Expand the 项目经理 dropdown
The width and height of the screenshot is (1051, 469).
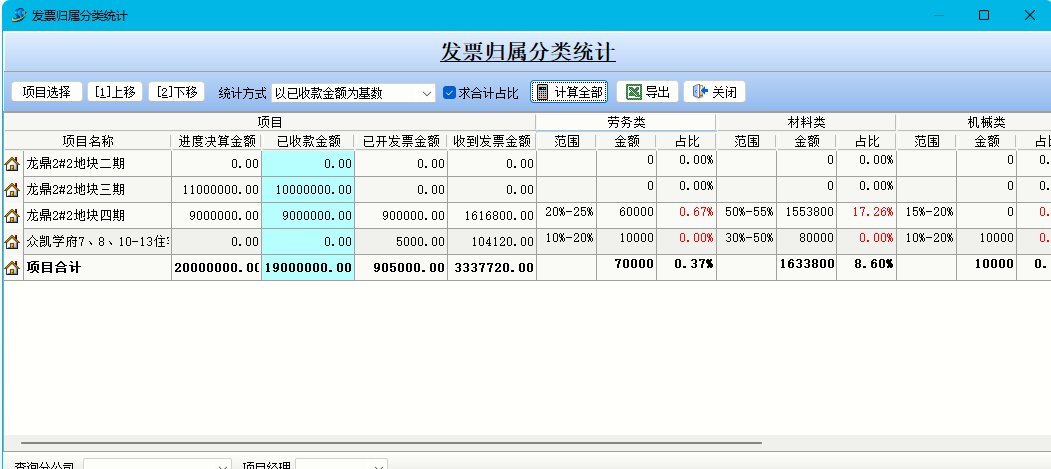click(378, 465)
